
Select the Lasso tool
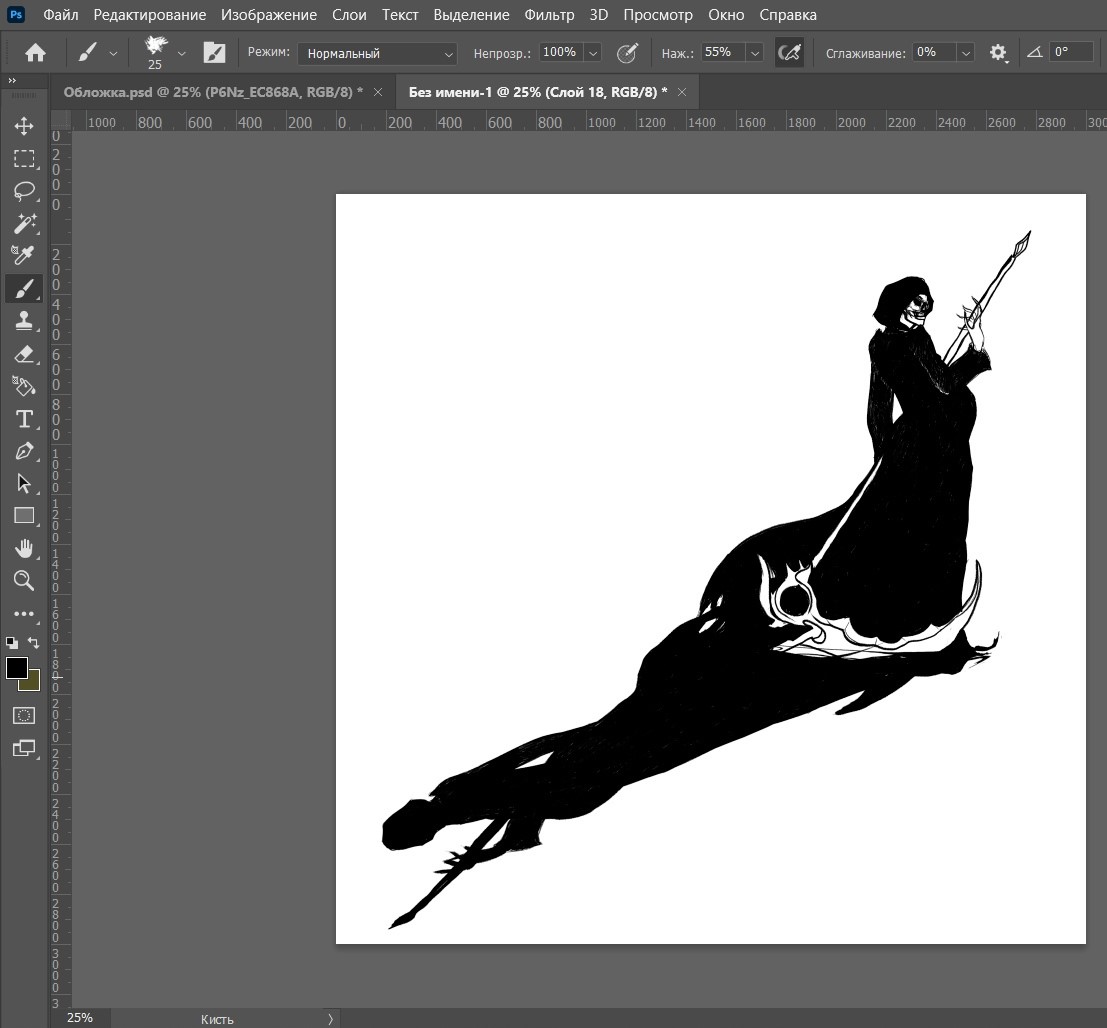click(x=24, y=191)
